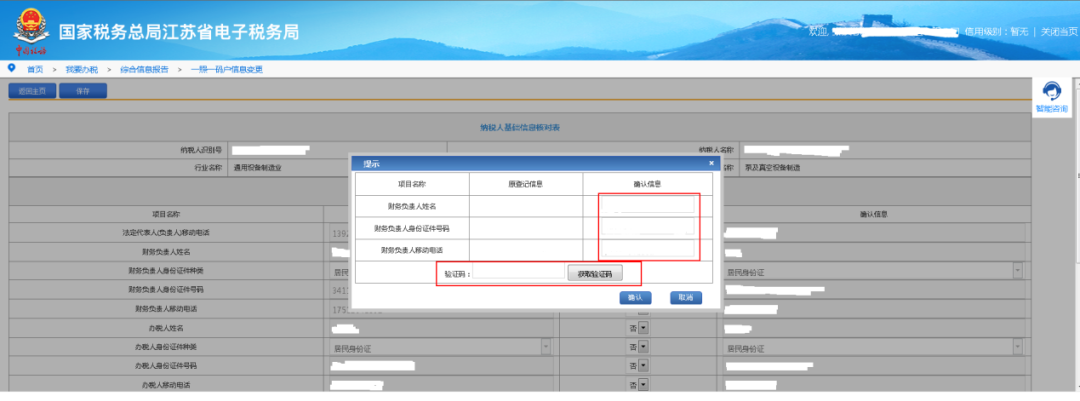Image resolution: width=1080 pixels, height=401 pixels.
Task: Click the location pin breadcrumb icon
Action: 11,68
